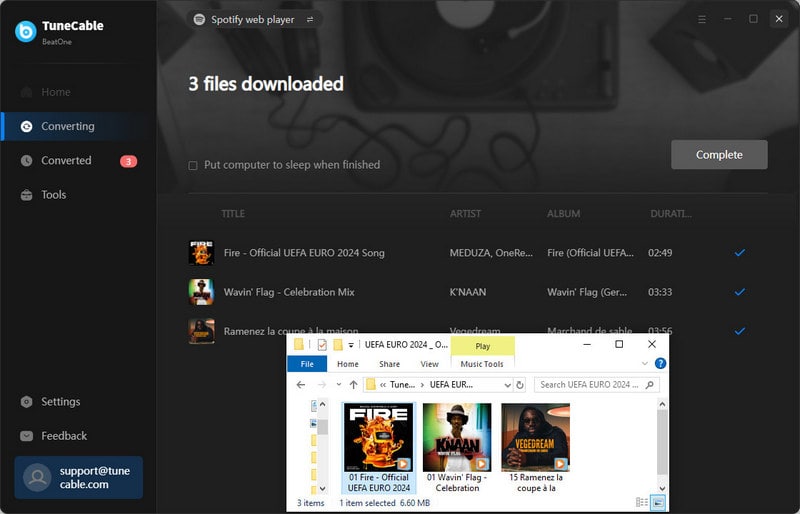Click the navigation pane scroll down arrow
The image size is (800, 514).
coord(322,488)
